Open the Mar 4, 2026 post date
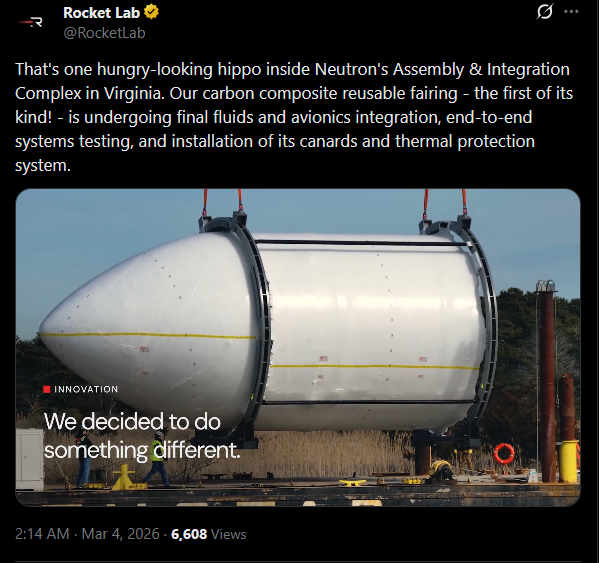The height and width of the screenshot is (563, 599). (x=120, y=534)
